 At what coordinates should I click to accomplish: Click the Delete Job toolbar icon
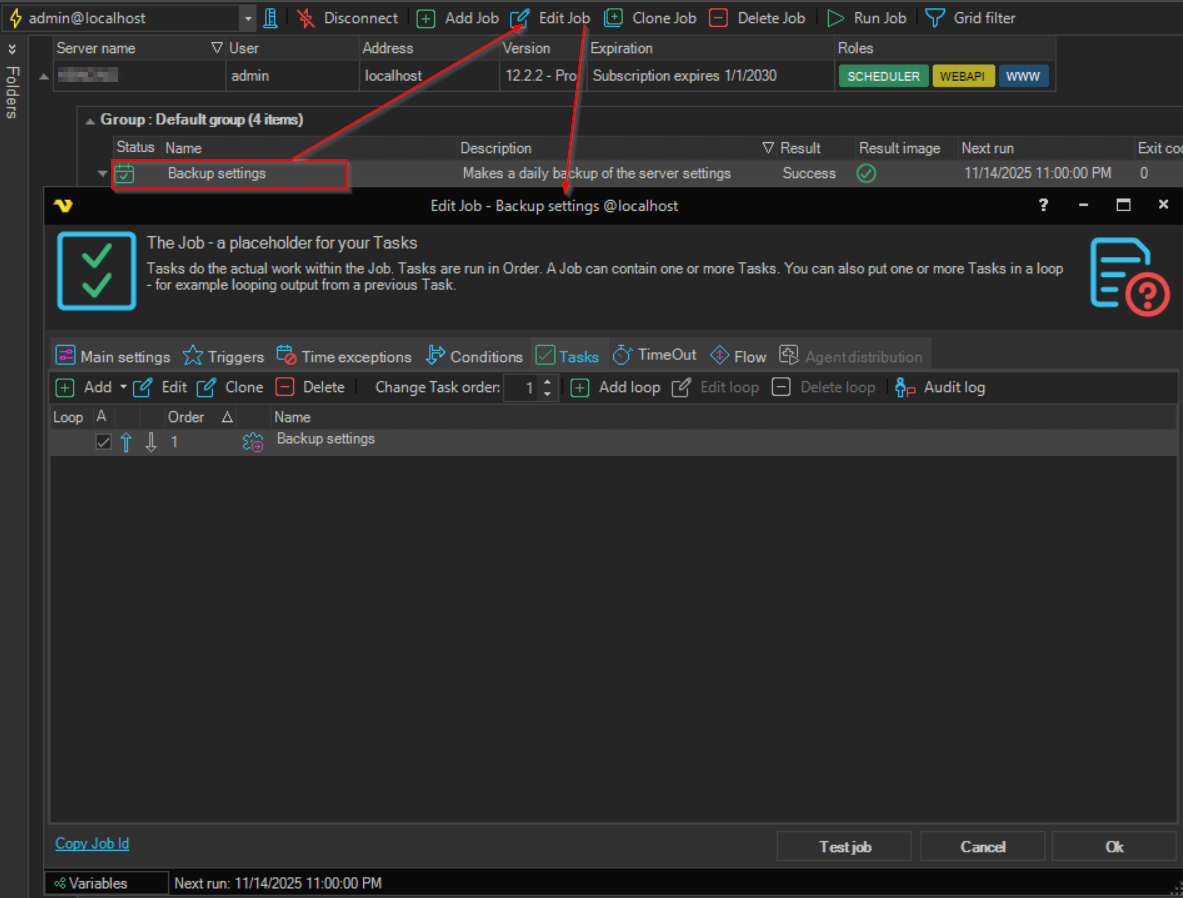coord(718,18)
